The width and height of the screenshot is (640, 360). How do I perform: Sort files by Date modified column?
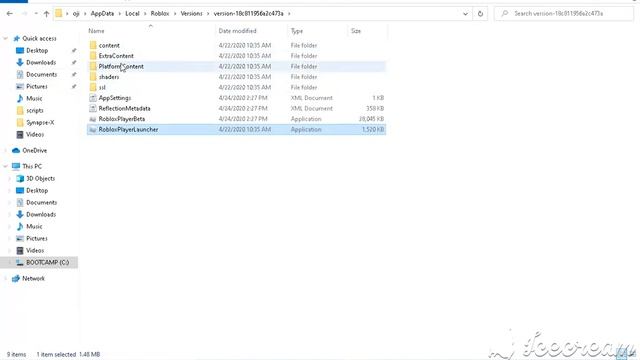238,31
